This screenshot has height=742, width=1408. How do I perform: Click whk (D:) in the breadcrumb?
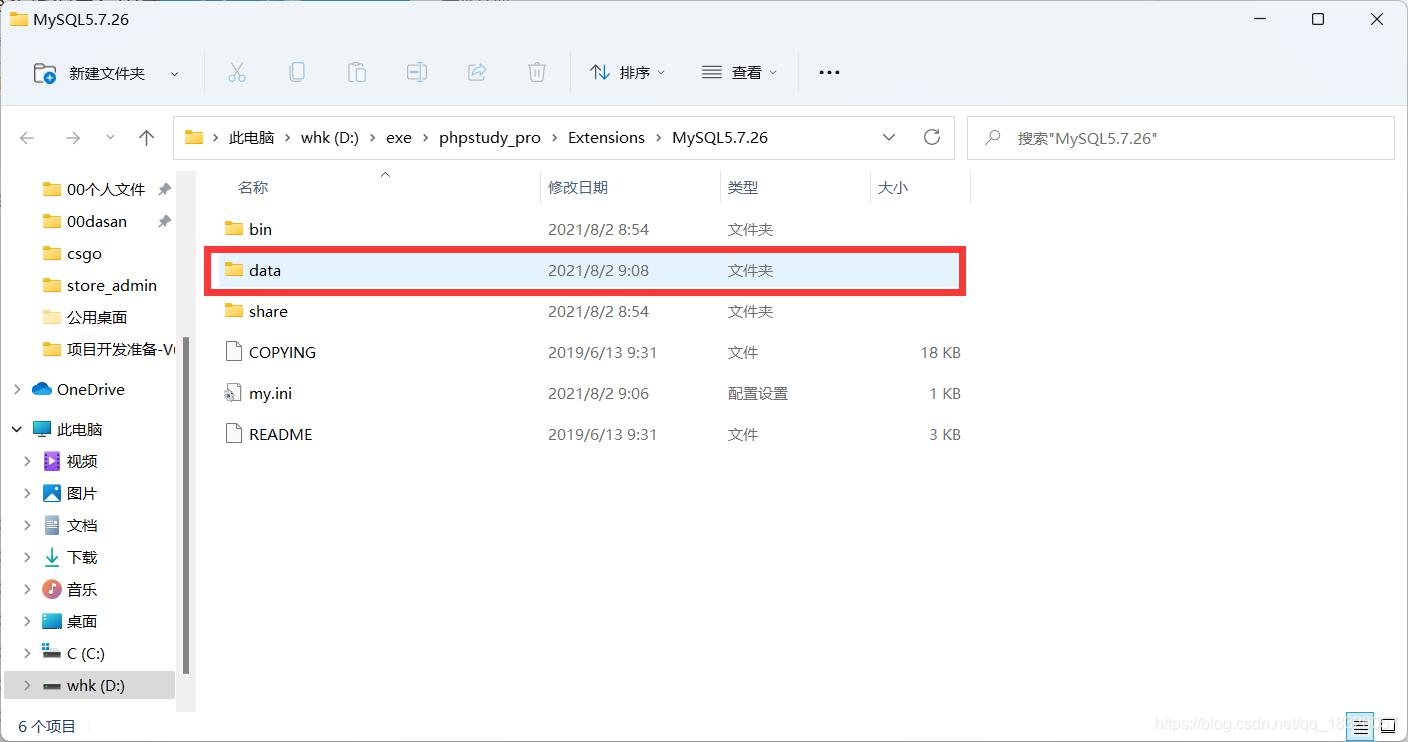[329, 138]
